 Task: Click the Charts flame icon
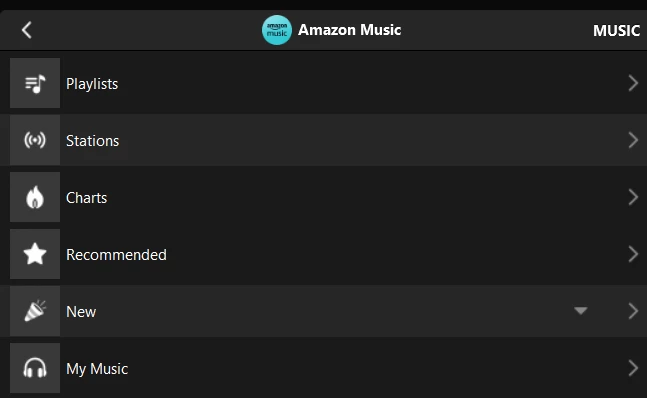[x=35, y=197]
